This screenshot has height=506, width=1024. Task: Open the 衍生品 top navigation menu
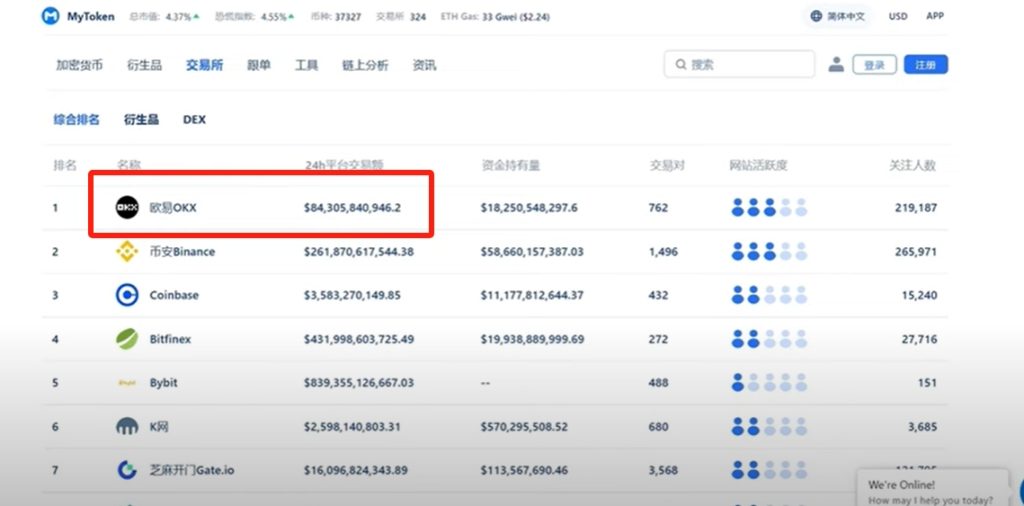click(144, 65)
